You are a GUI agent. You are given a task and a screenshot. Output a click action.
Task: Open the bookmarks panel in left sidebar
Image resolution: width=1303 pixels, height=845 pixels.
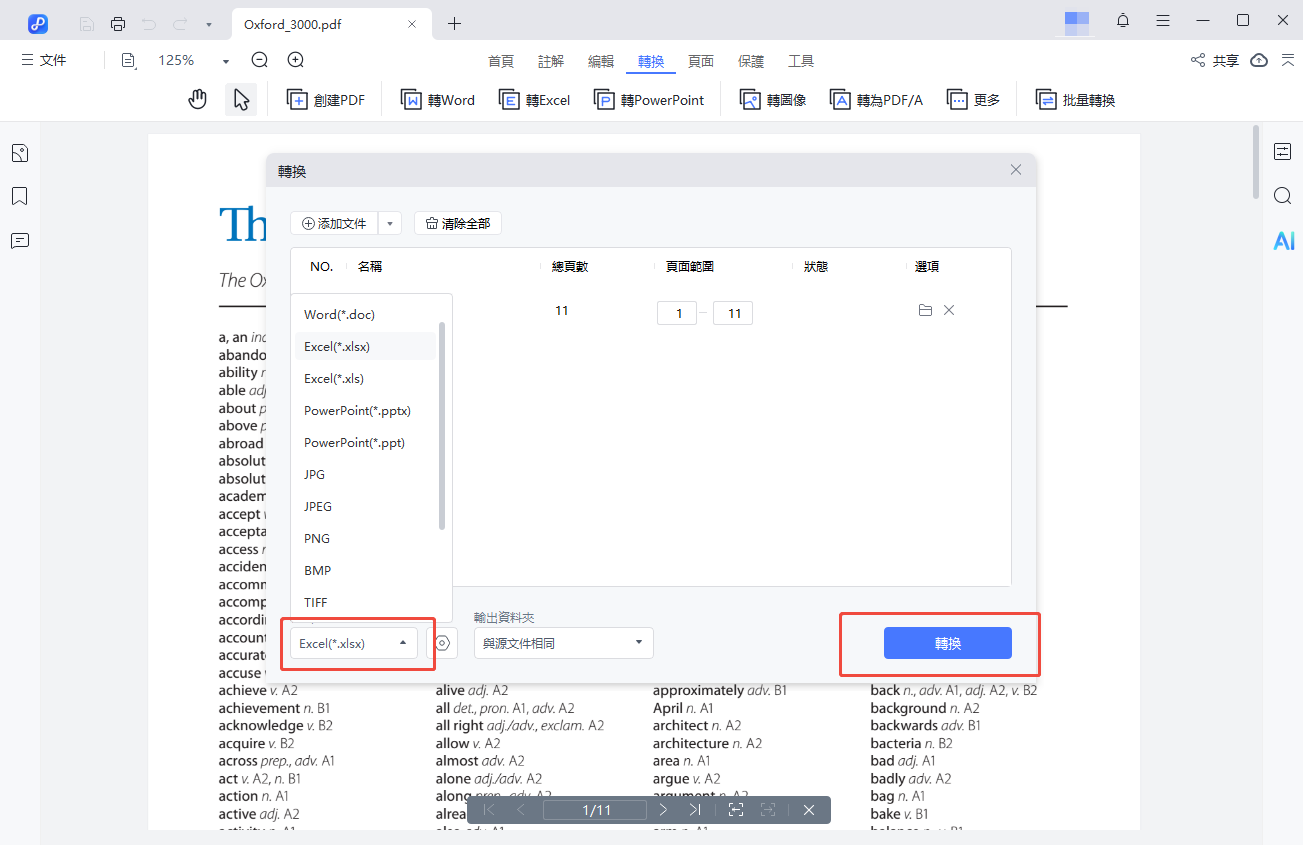coord(19,196)
